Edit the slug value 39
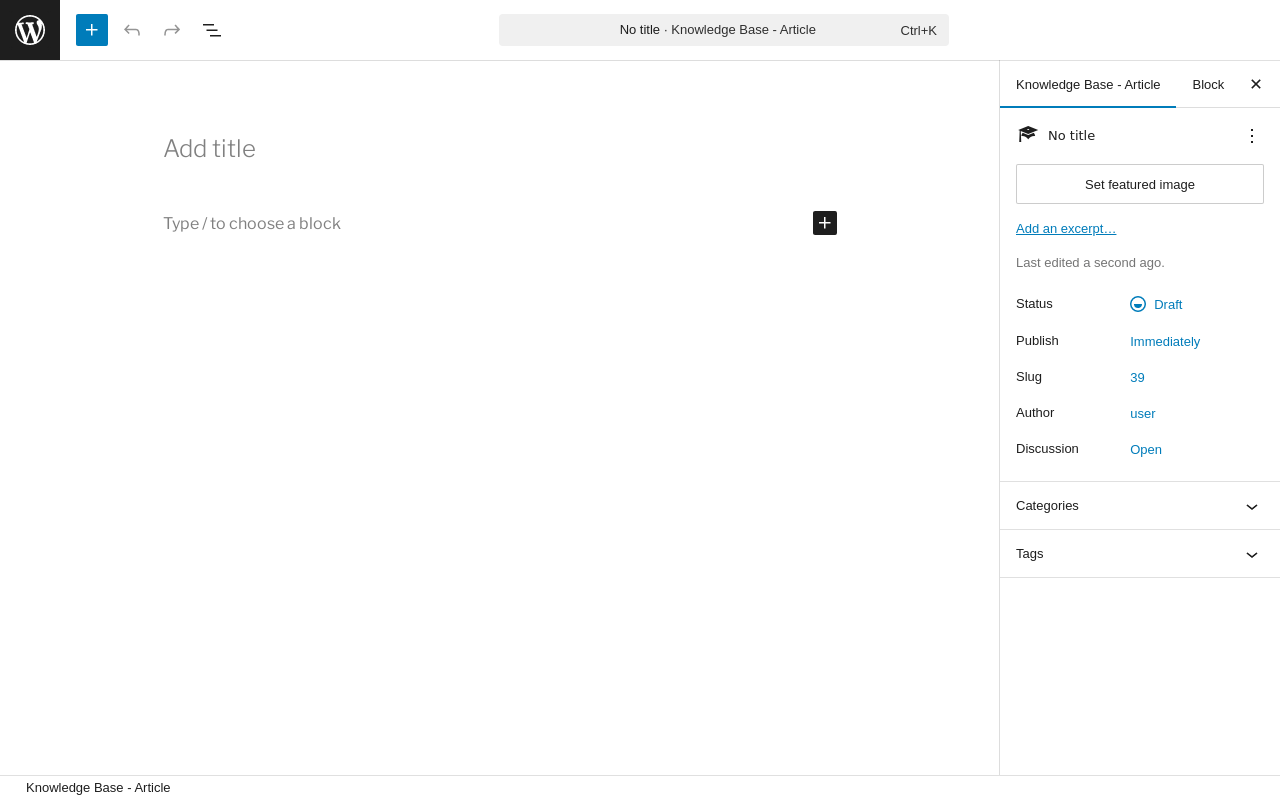Screen dimensions: 1280x800 [x=1137, y=377]
